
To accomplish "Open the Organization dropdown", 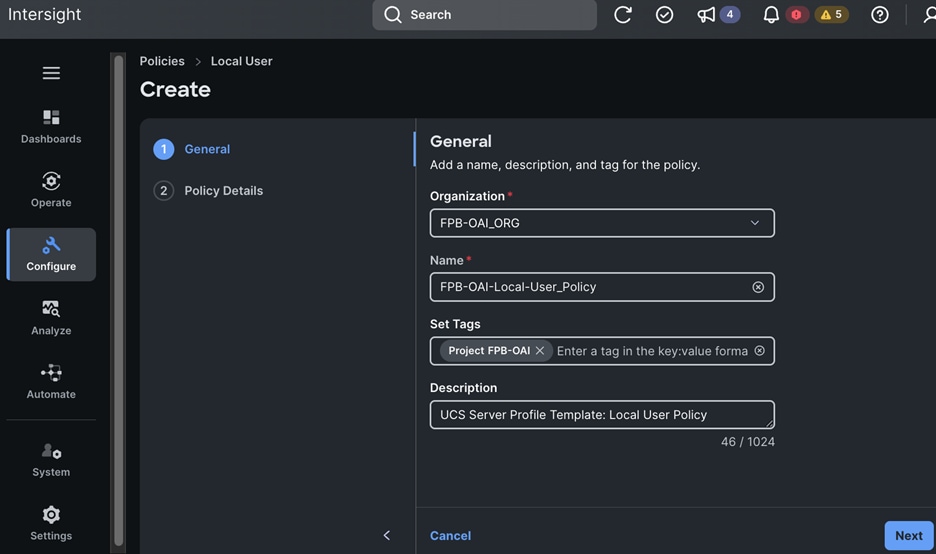I will (x=602, y=223).
